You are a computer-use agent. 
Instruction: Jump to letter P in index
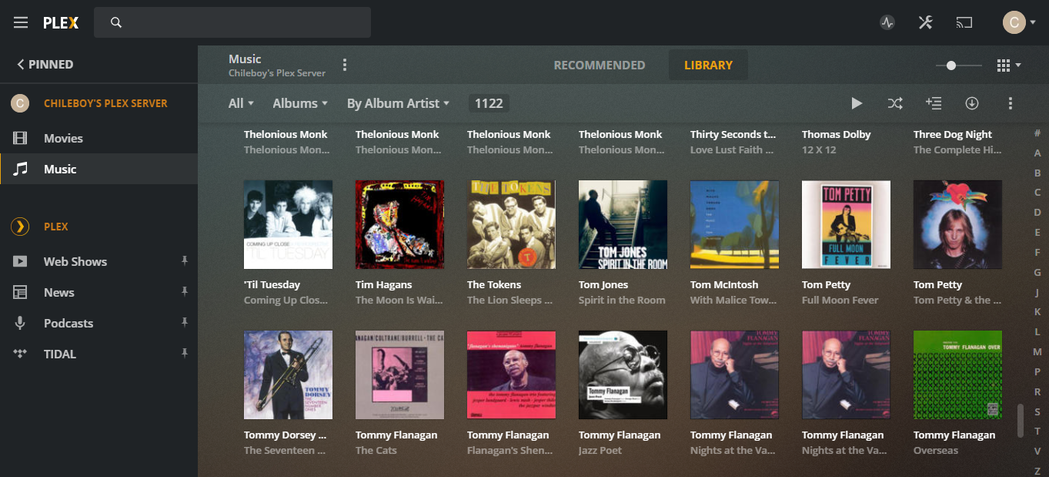1037,372
